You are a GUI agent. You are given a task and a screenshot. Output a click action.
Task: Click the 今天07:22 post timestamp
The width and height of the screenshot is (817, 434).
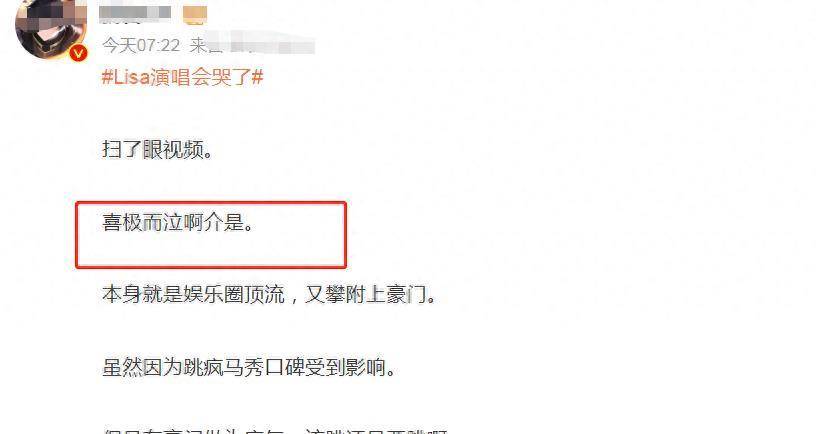point(141,46)
